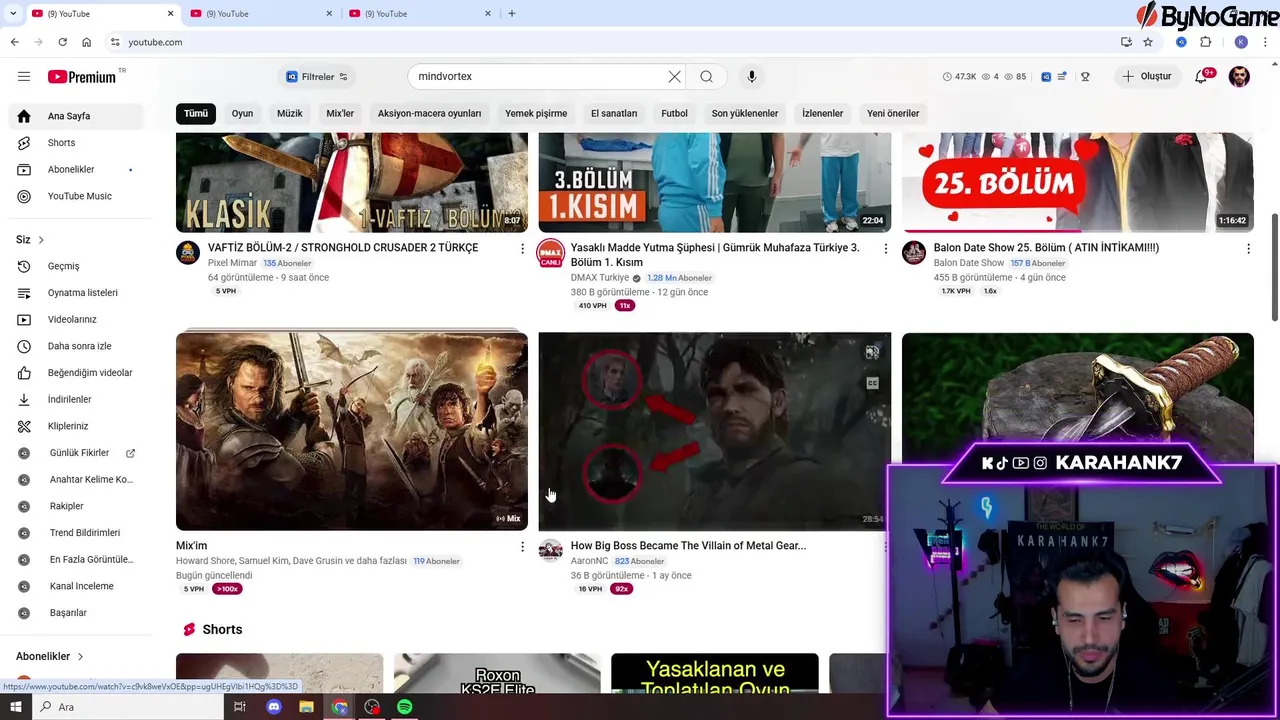The image size is (1280, 720).
Task: Select the El sanatları chip
Action: click(x=614, y=113)
